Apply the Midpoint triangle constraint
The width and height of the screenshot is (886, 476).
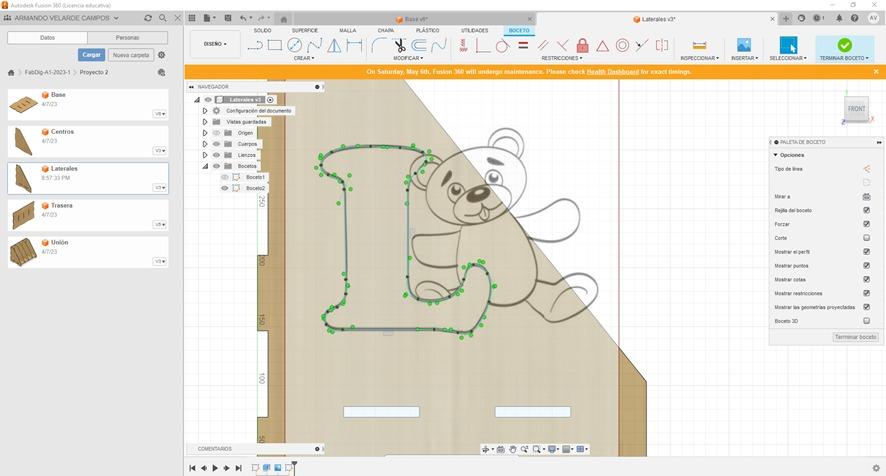[x=603, y=45]
